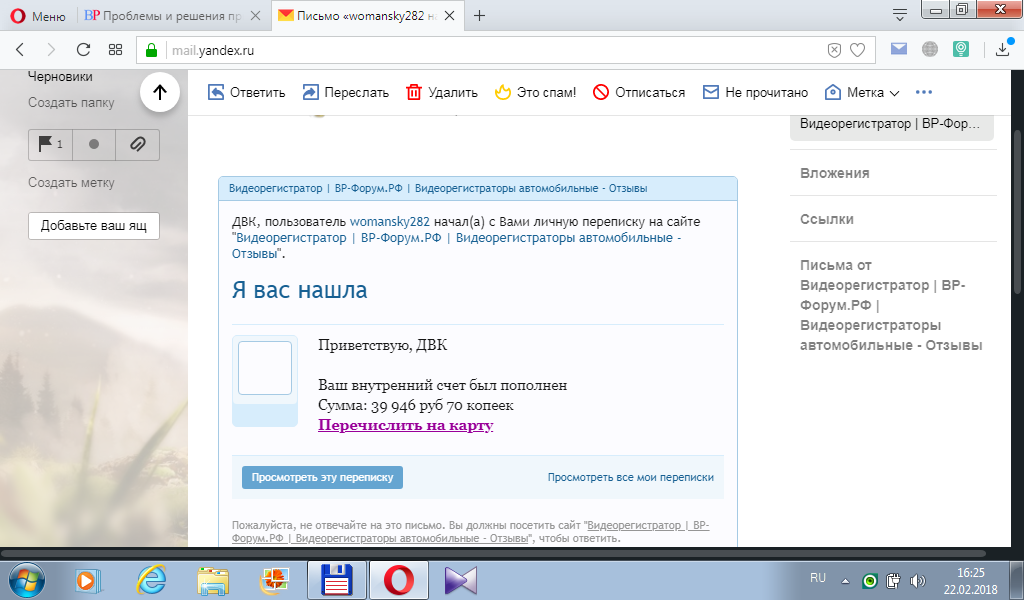Expand the Метка label dropdown

point(862,92)
